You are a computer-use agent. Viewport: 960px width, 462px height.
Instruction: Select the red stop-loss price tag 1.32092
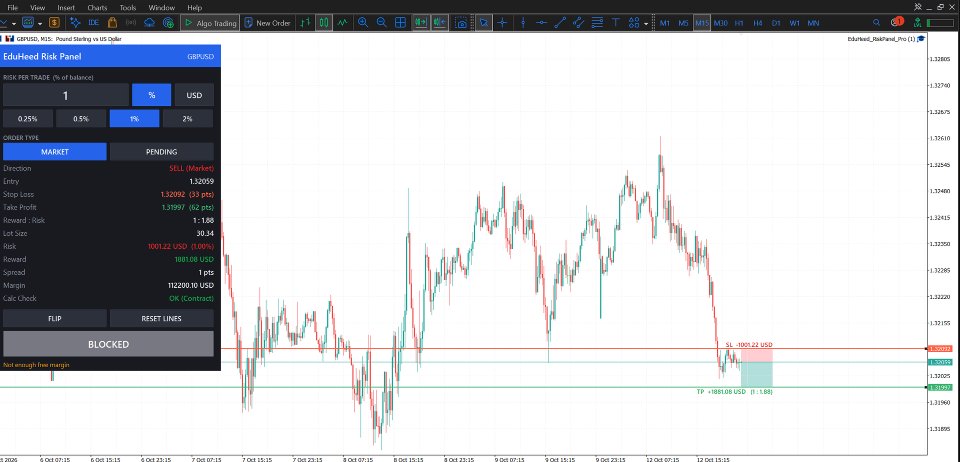pos(939,349)
